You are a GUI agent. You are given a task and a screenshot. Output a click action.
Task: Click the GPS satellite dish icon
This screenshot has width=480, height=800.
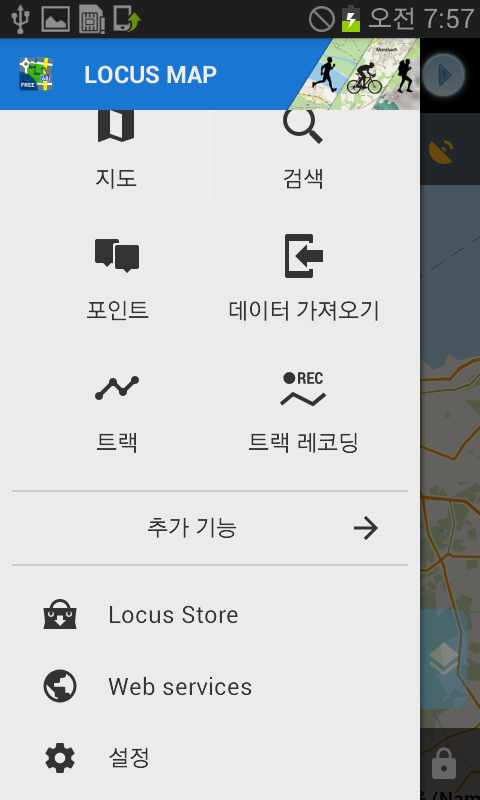[441, 153]
